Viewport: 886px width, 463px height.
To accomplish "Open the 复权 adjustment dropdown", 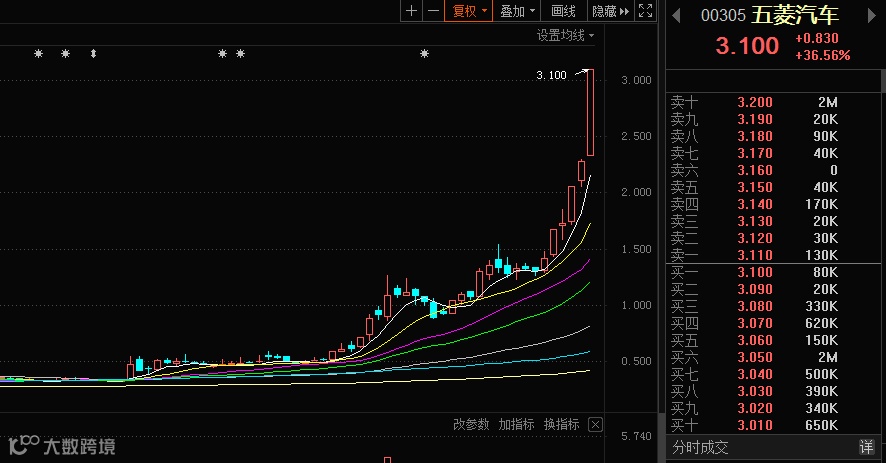I will [468, 11].
